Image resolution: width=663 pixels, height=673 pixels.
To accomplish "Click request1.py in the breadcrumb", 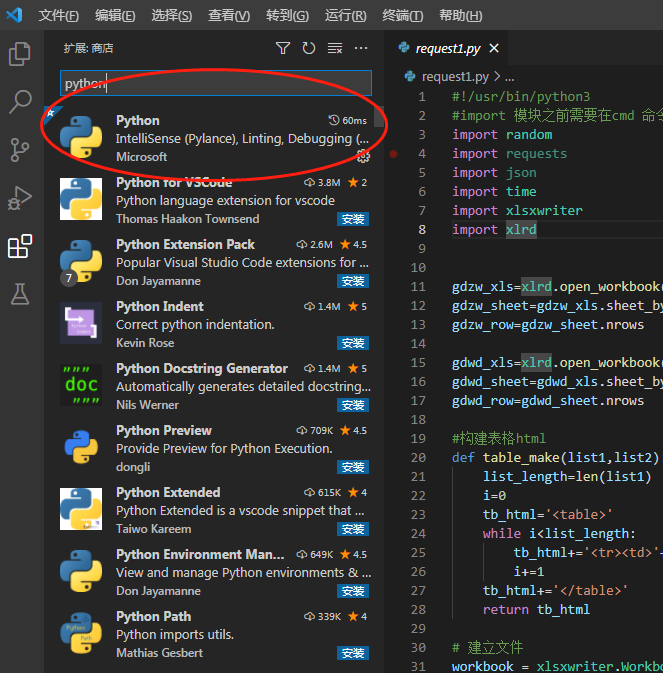I will click(x=455, y=77).
